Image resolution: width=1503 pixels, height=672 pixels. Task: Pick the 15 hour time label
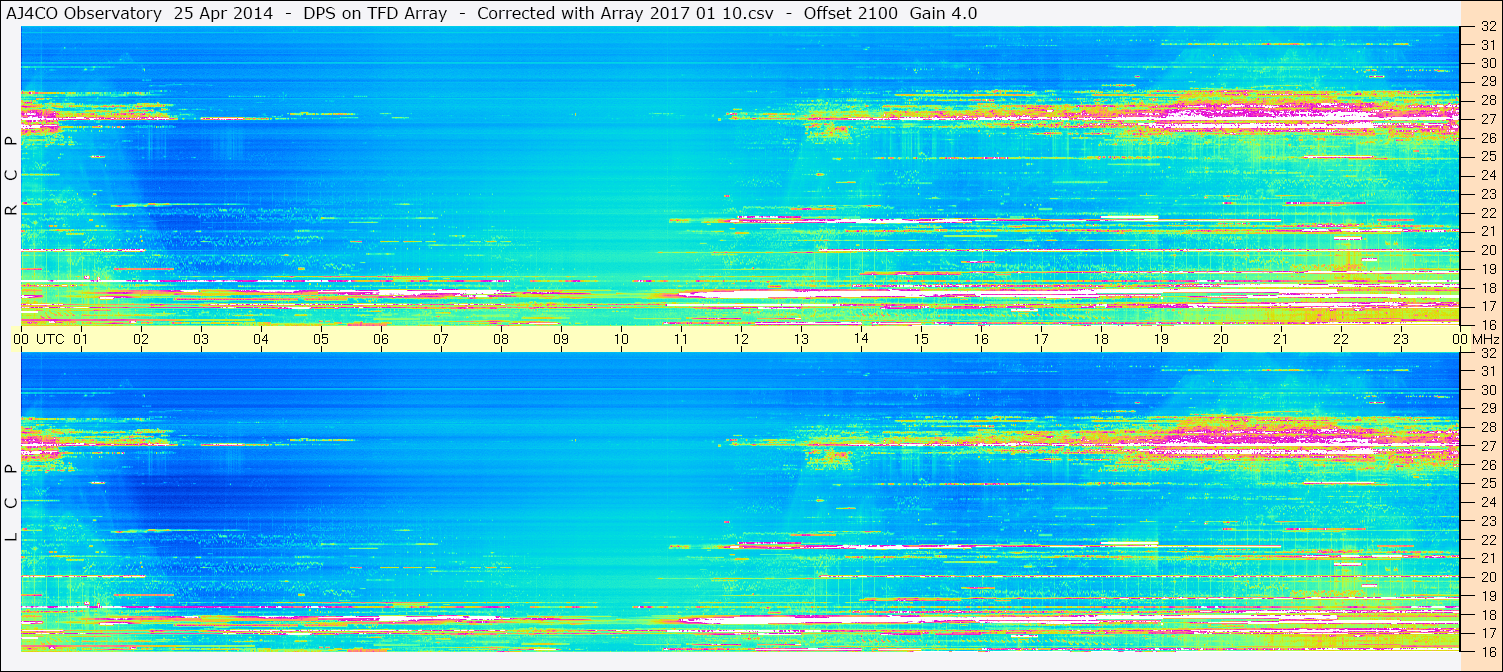(x=921, y=339)
